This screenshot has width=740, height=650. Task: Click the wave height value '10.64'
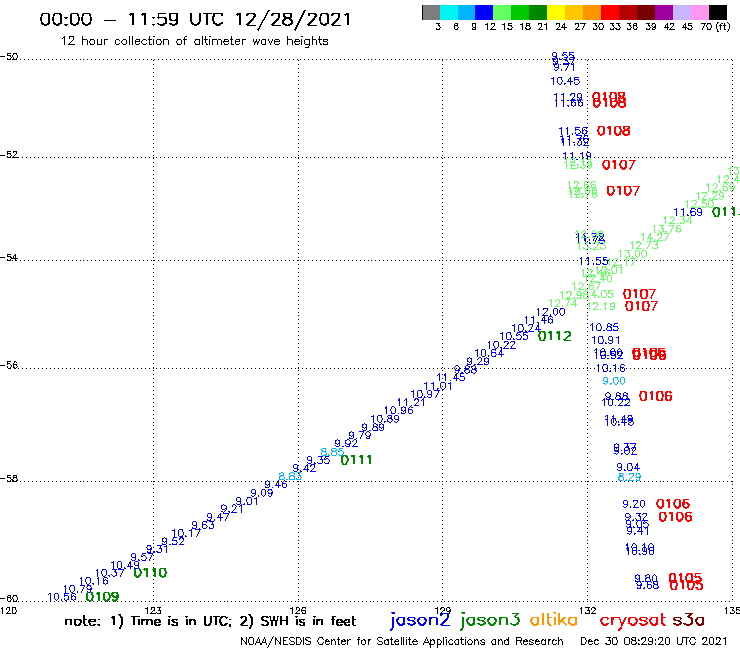click(489, 353)
